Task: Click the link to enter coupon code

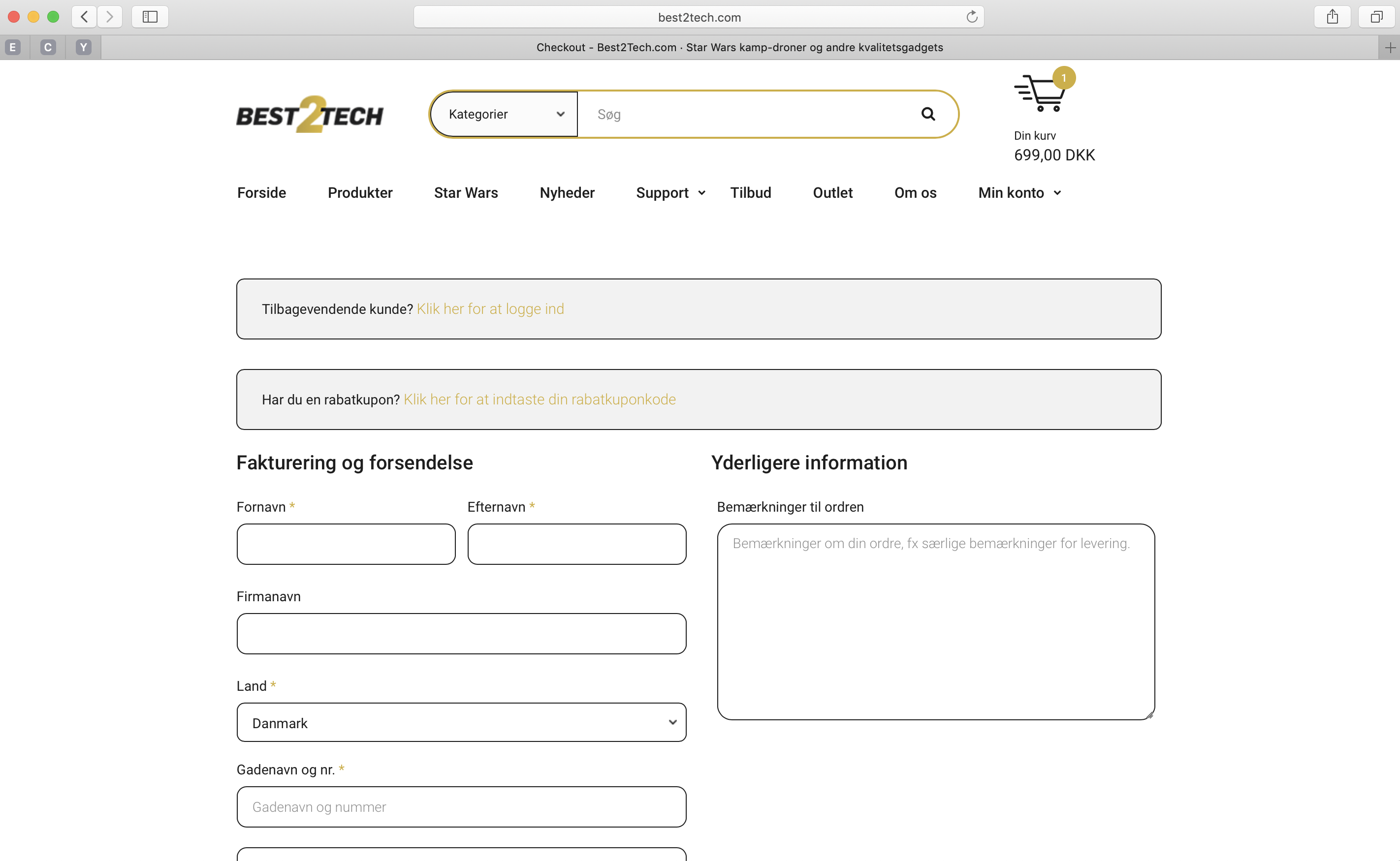Action: point(540,400)
